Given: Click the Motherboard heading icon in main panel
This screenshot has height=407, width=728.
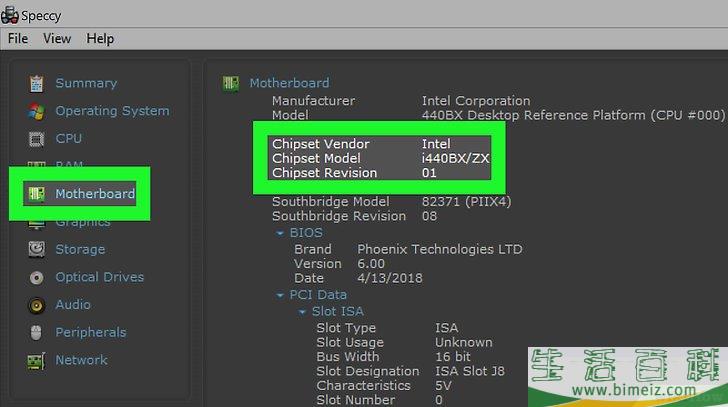Looking at the screenshot, I should coord(231,84).
